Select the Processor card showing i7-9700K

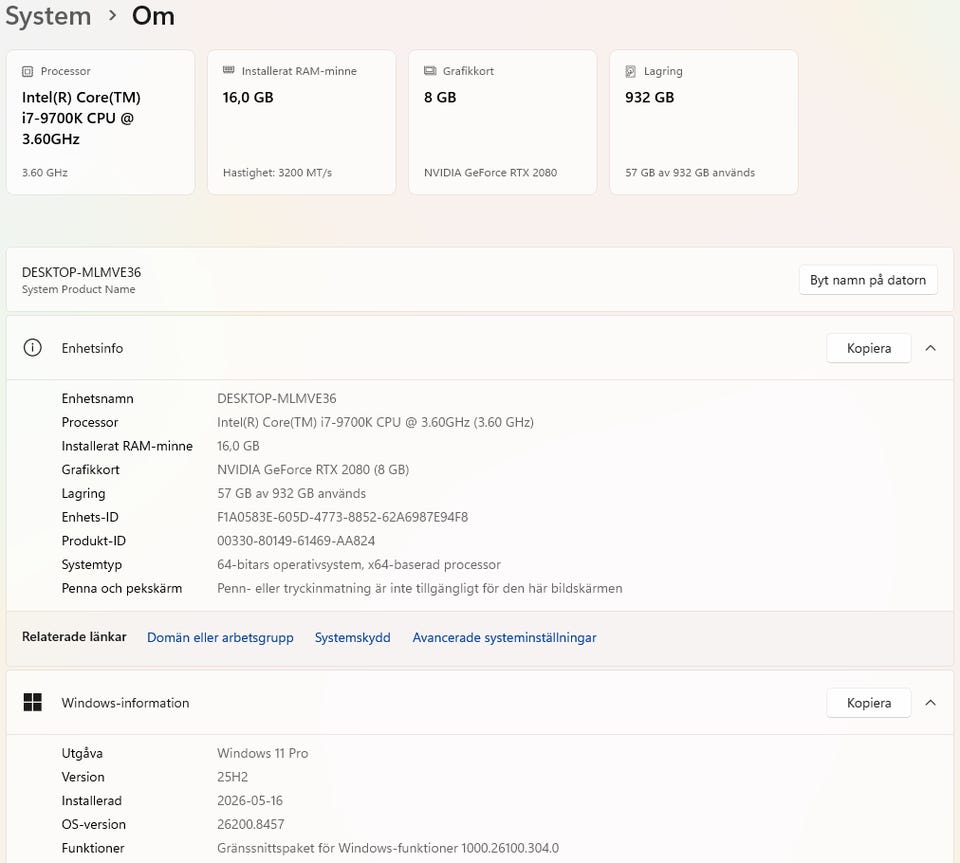point(100,122)
